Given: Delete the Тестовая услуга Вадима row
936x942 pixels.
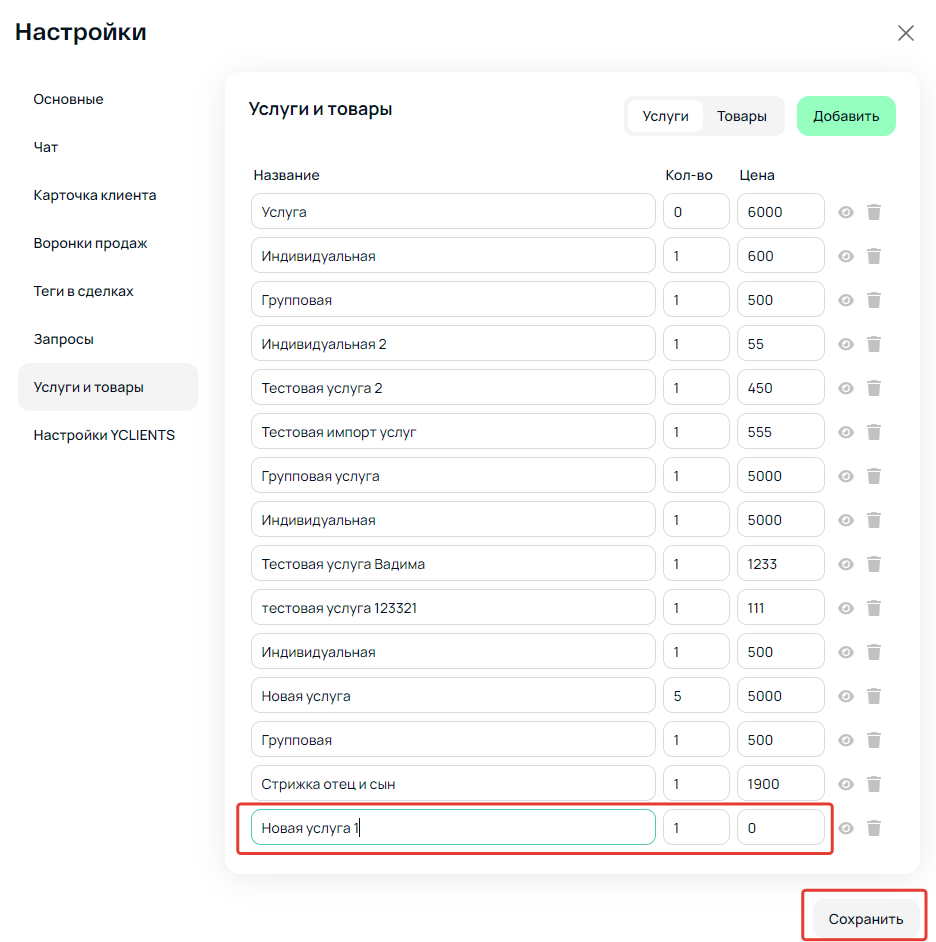Looking at the screenshot, I should tap(874, 564).
